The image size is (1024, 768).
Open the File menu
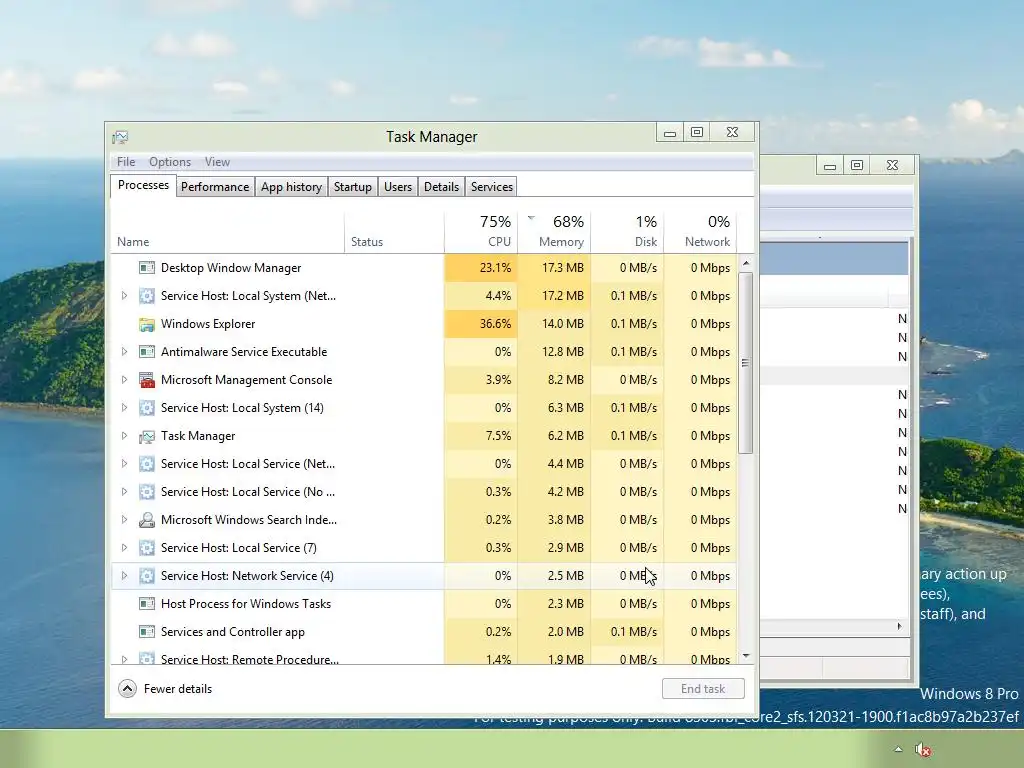tap(126, 162)
